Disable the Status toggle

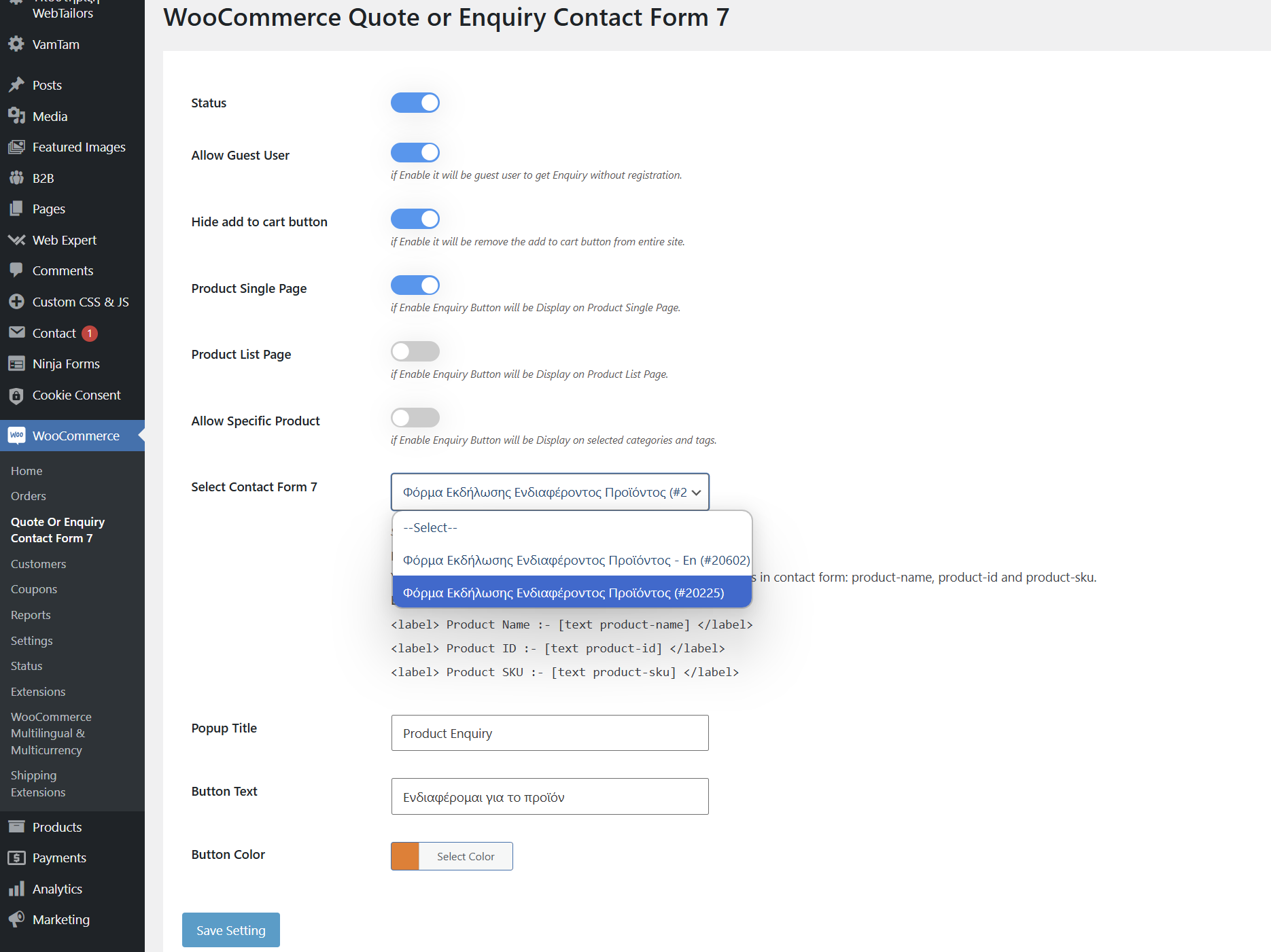[x=415, y=103]
